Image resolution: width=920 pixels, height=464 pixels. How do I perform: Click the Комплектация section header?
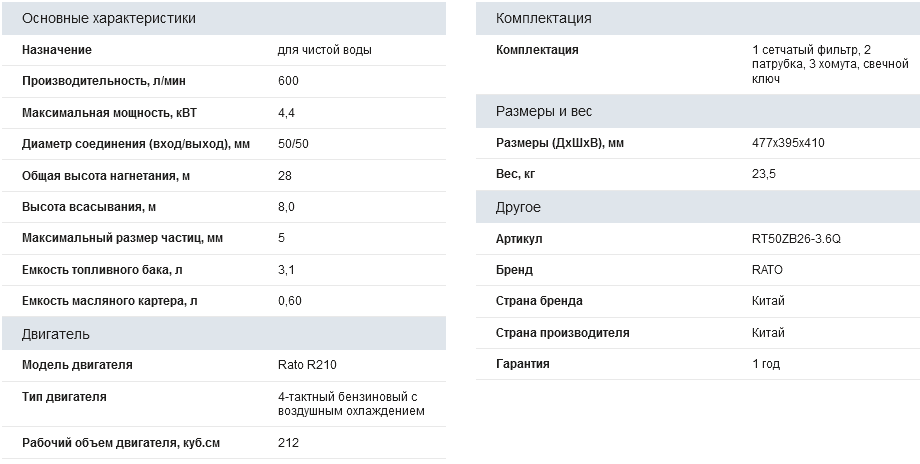pyautogui.click(x=543, y=18)
